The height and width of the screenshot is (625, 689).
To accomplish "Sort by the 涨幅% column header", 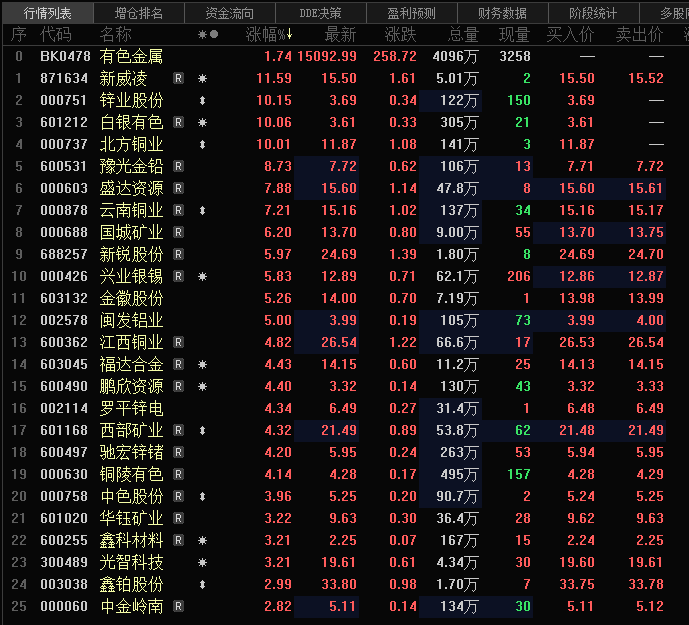I will (269, 34).
